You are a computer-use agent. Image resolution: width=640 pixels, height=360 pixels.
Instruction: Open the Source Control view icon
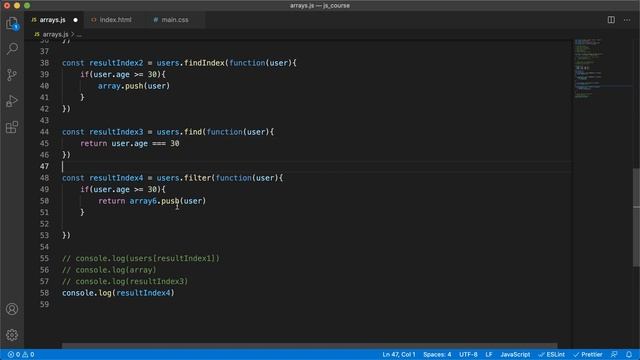[x=12, y=75]
